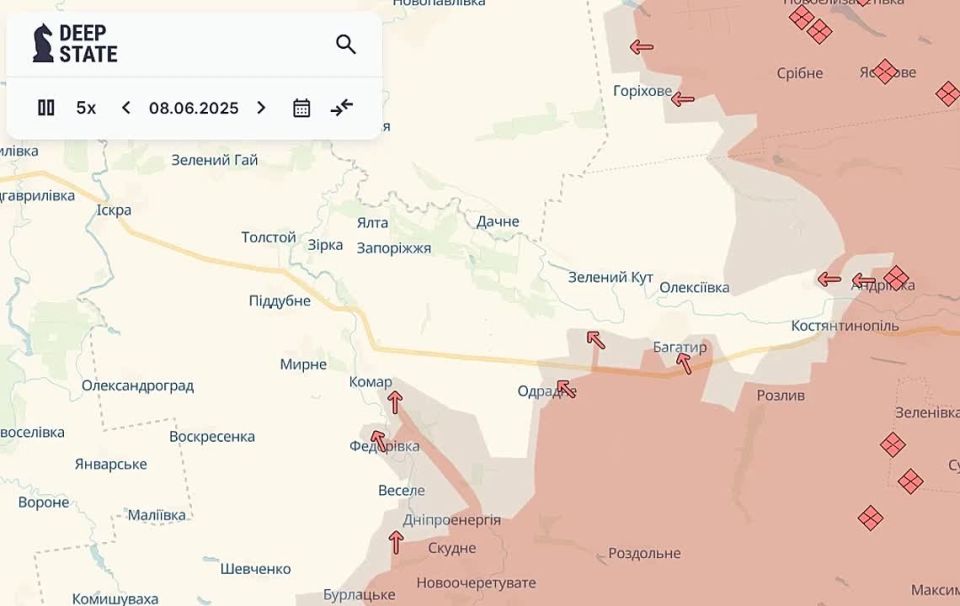Change the 5x playback speed
The width and height of the screenshot is (960, 606).
(x=86, y=108)
